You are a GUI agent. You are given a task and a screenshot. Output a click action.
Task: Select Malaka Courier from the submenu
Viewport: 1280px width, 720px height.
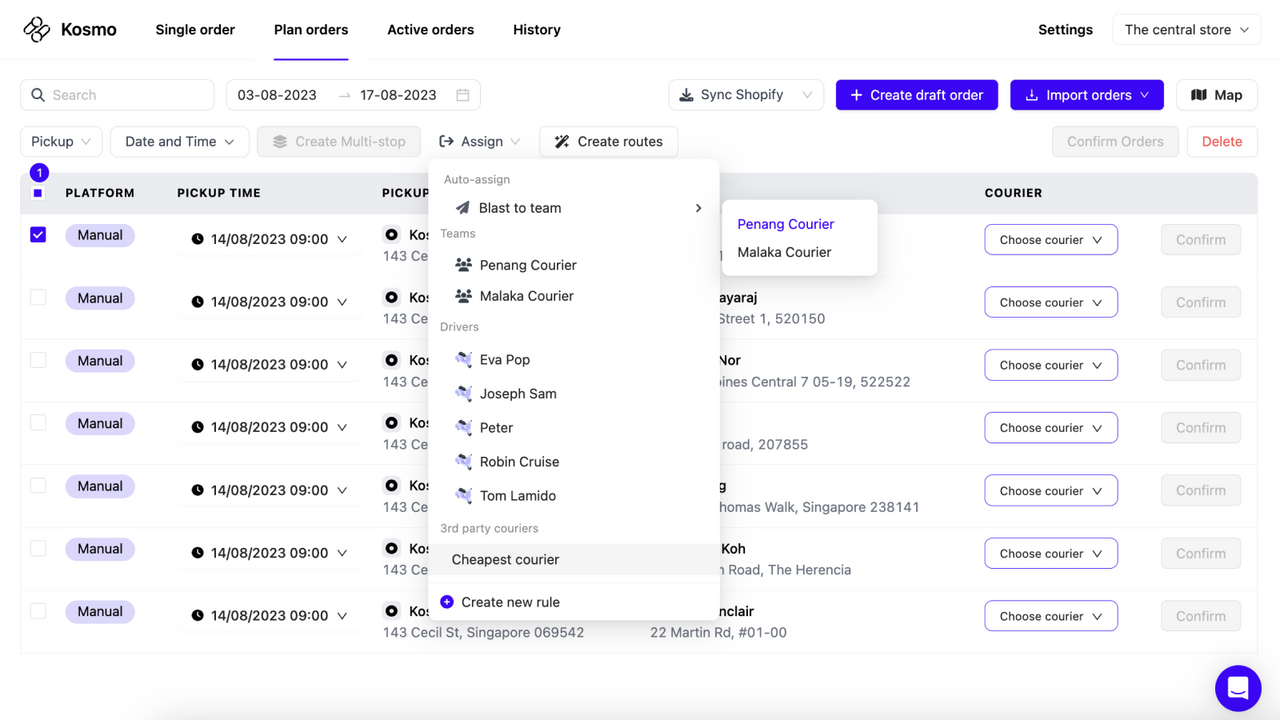click(x=783, y=252)
